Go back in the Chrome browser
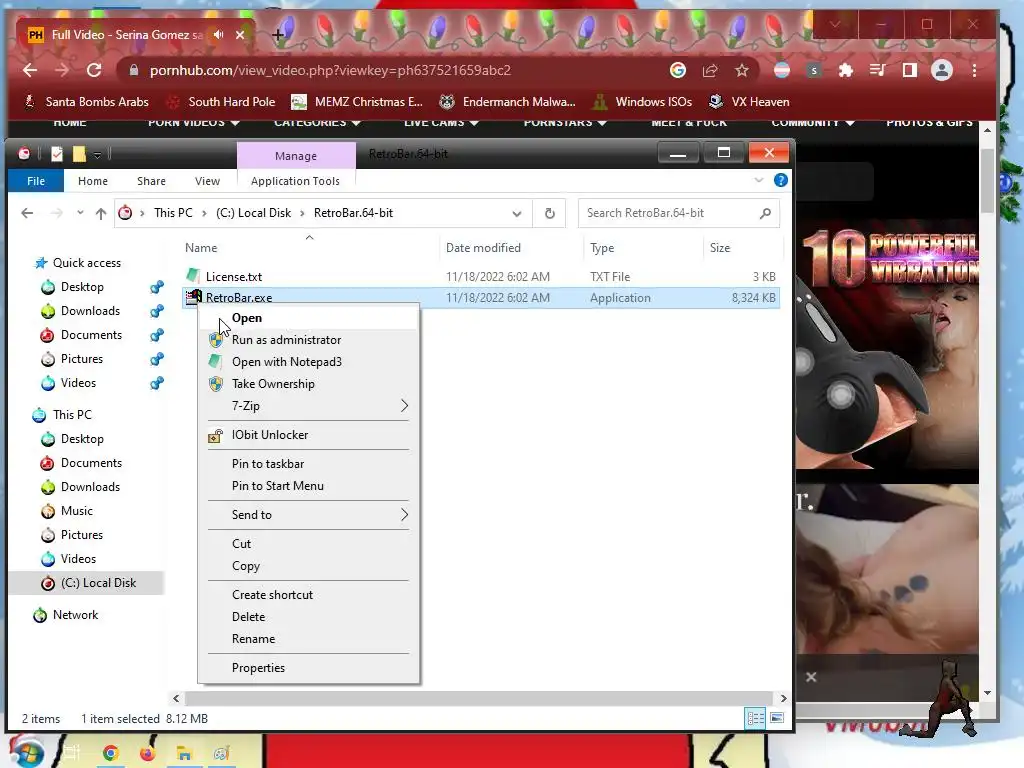The image size is (1024, 768). 30,70
